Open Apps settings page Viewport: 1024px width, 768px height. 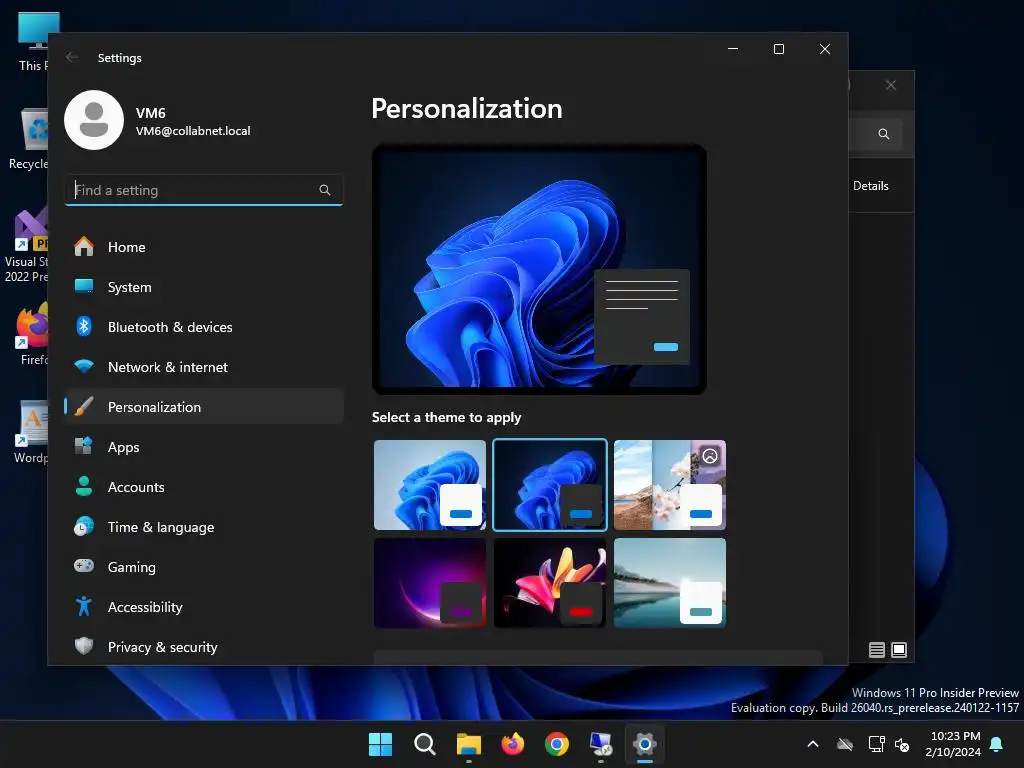[x=204, y=447]
